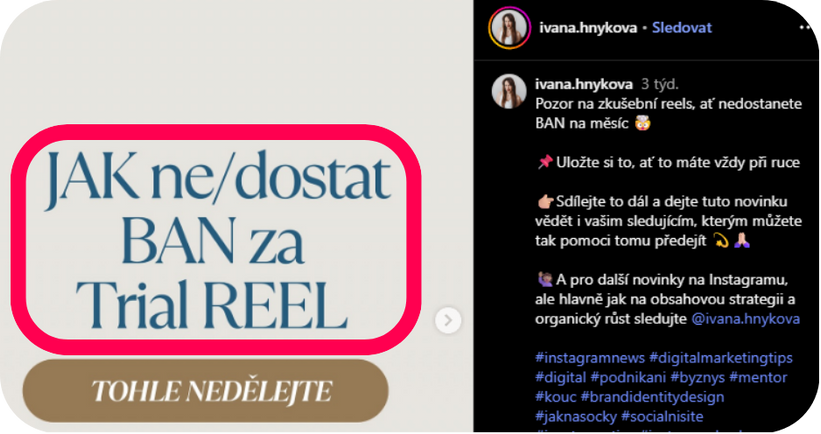
Task: Open hashtag #jaknasocky
Action: [x=576, y=417]
